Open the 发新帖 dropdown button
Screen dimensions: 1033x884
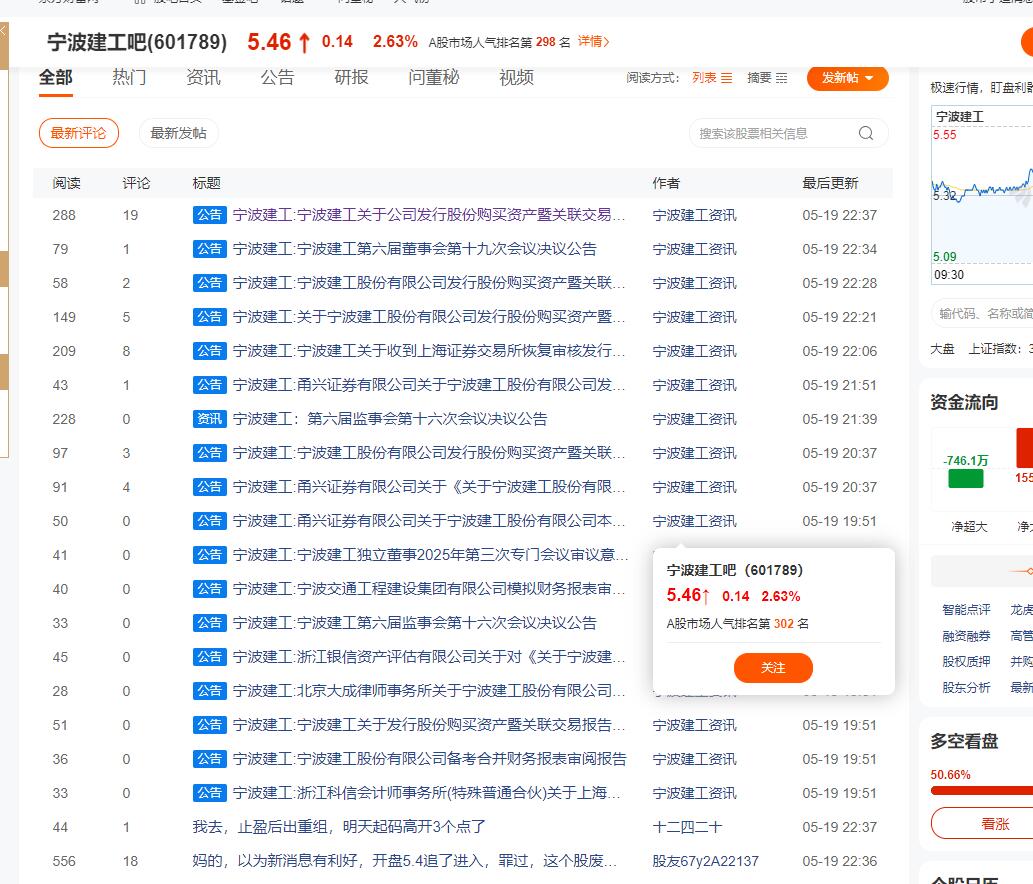click(x=847, y=78)
